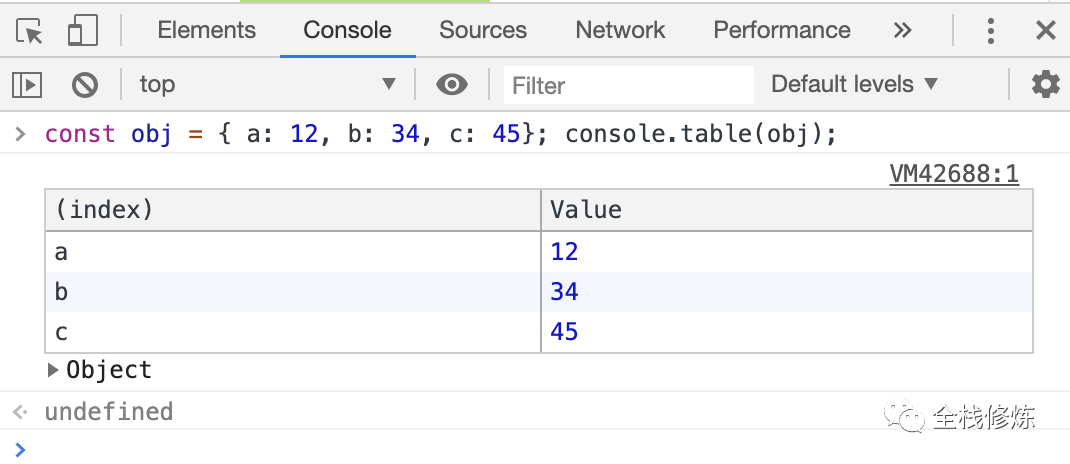Sort the table by Value column header

coord(786,210)
